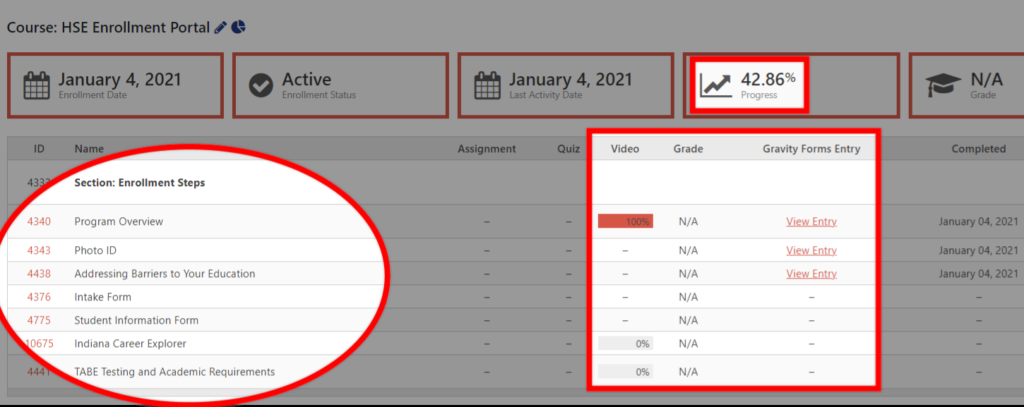1024x407 pixels.
Task: Click the Gravity Forms Entry column header
Action: click(811, 149)
